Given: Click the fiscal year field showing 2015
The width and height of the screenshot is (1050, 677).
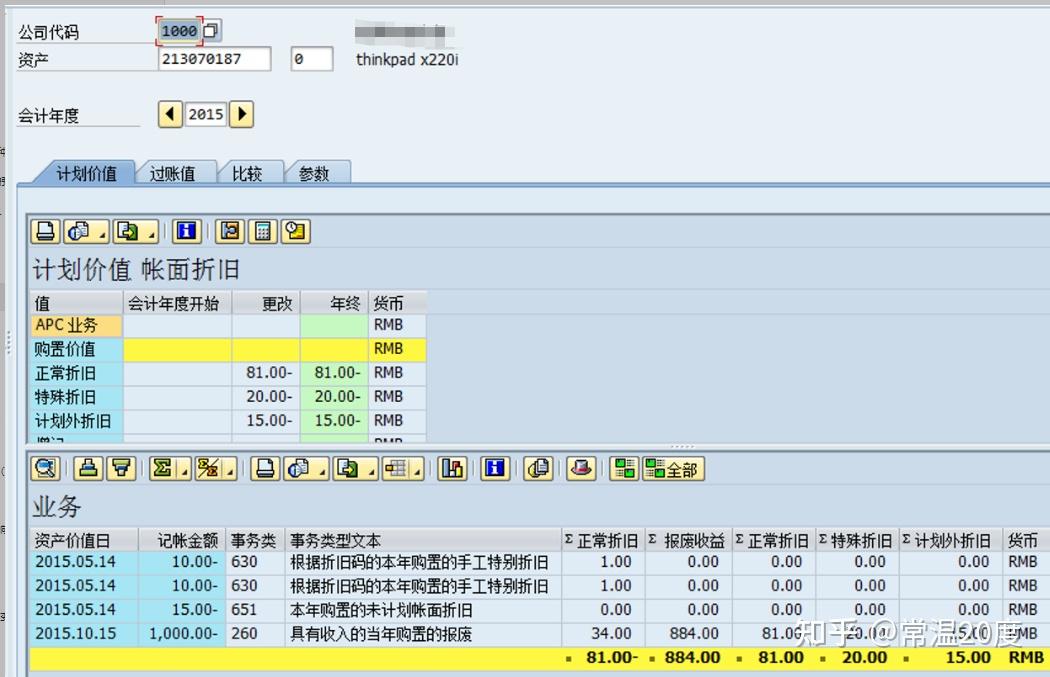Looking at the screenshot, I should click(x=206, y=115).
